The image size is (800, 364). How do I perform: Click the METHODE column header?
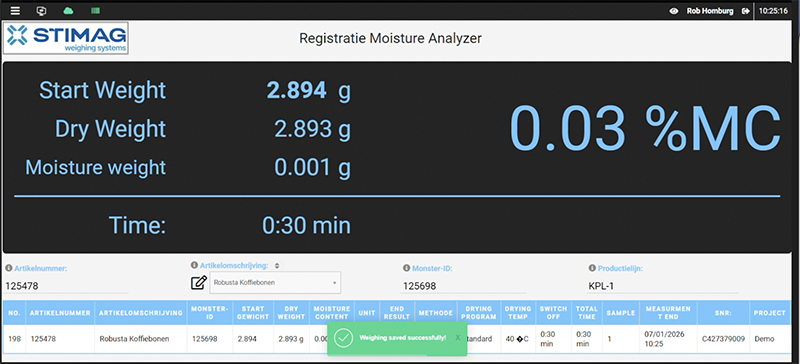click(436, 312)
